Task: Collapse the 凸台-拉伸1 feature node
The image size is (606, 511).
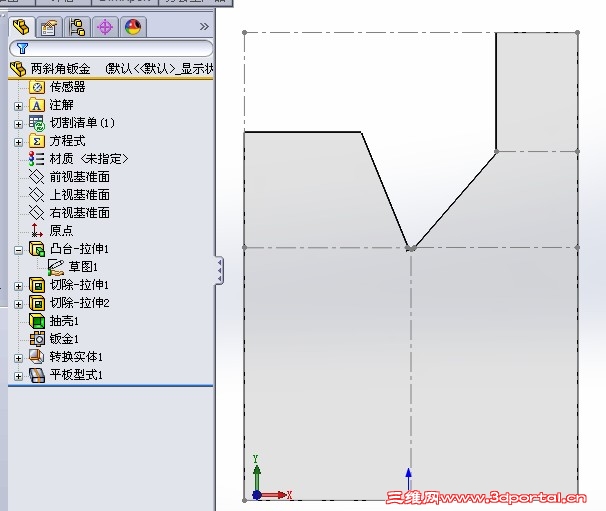Action: [18, 250]
